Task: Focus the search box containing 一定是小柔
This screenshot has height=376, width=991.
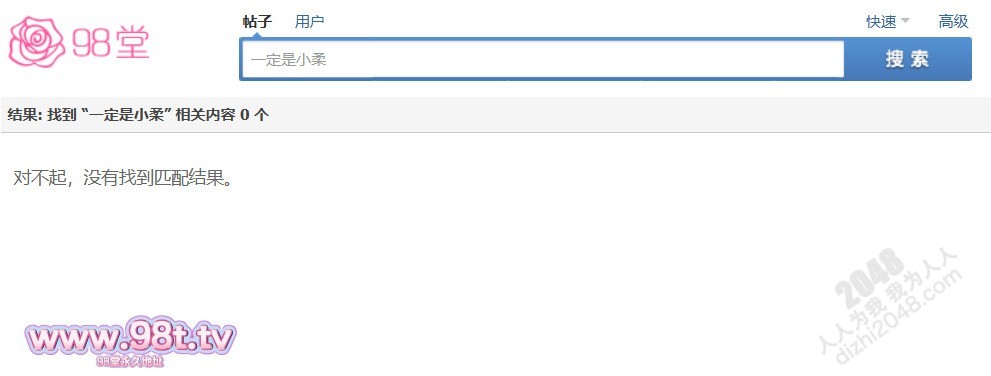Action: click(542, 59)
